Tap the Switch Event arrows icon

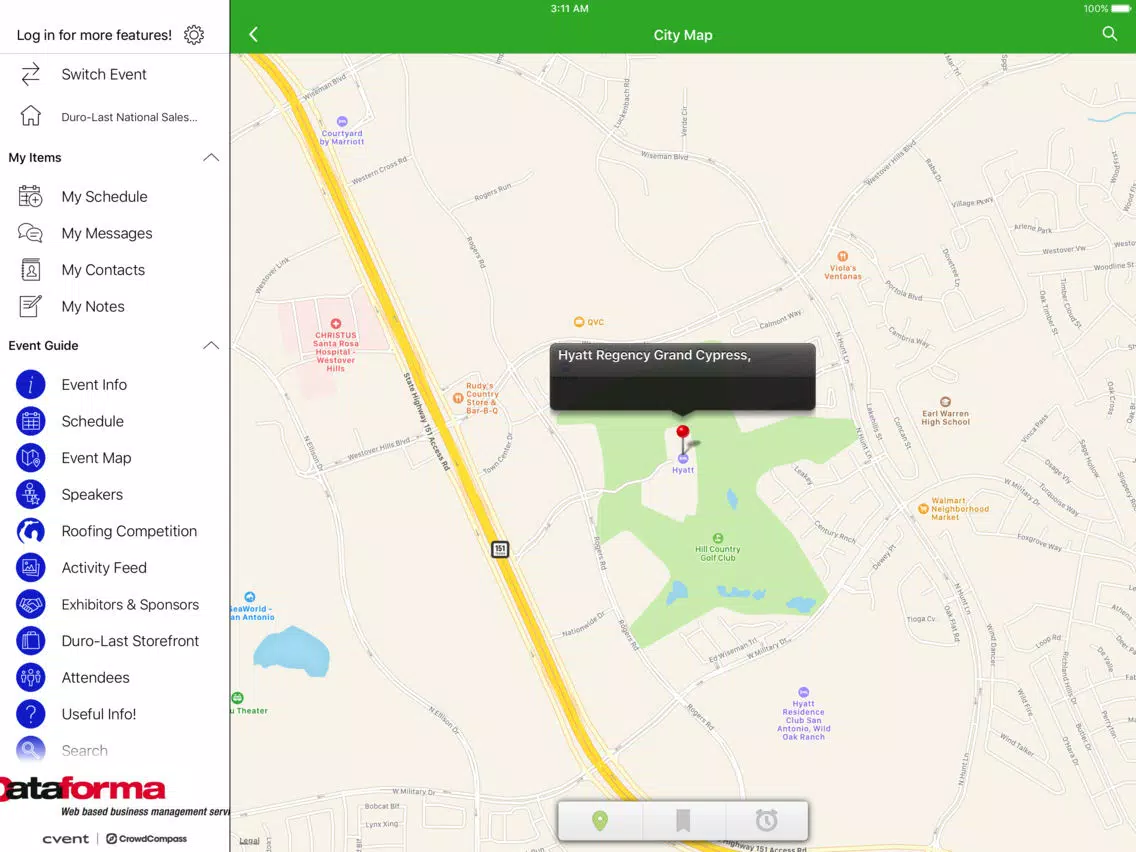(30, 75)
